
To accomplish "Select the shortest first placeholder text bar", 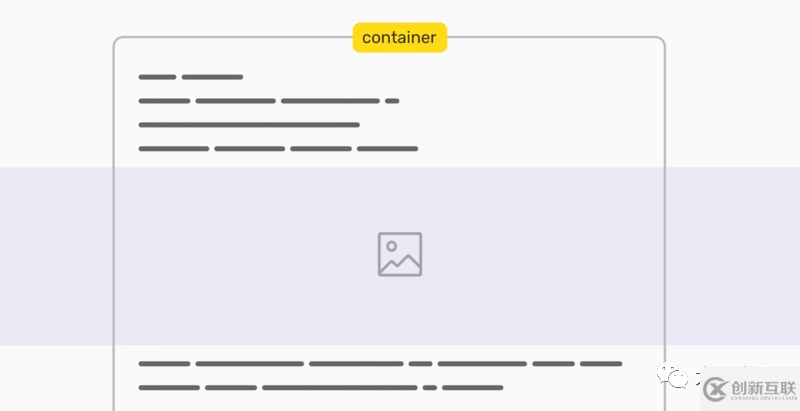I will (157, 77).
